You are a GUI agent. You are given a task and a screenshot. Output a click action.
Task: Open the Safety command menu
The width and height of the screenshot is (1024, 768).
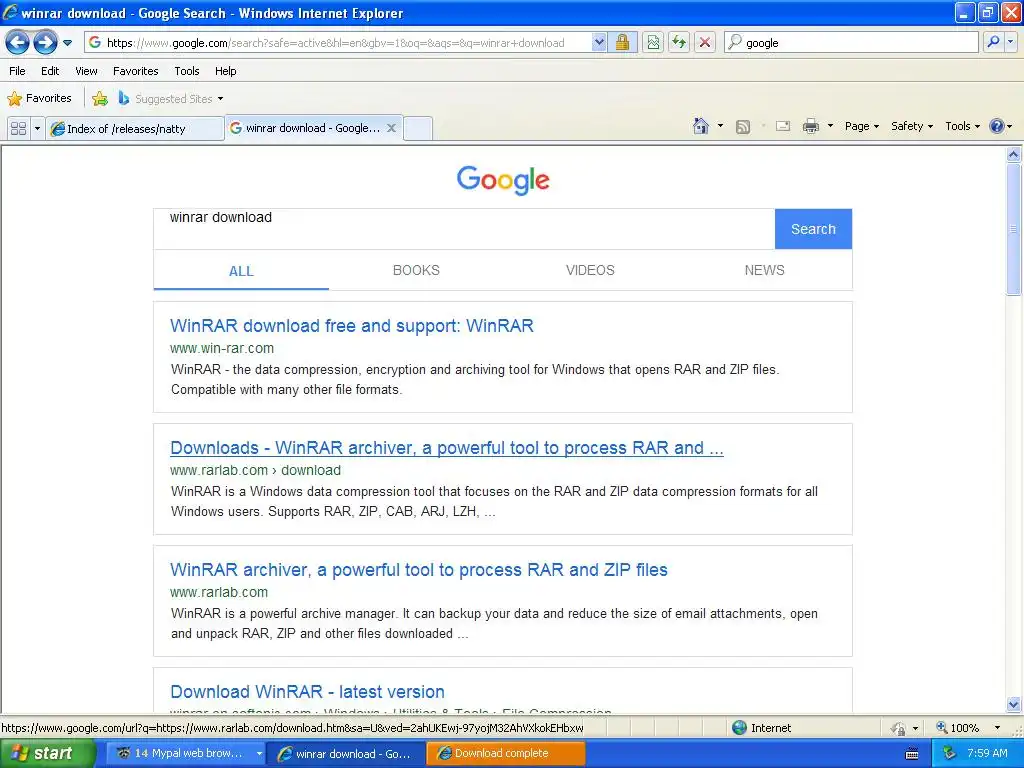(912, 126)
